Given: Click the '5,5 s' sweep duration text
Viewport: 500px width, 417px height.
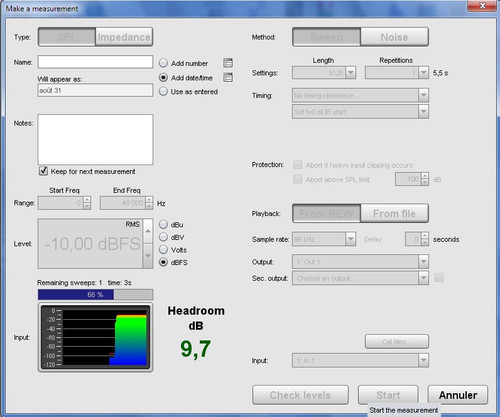Looking at the screenshot, I should pos(440,73).
